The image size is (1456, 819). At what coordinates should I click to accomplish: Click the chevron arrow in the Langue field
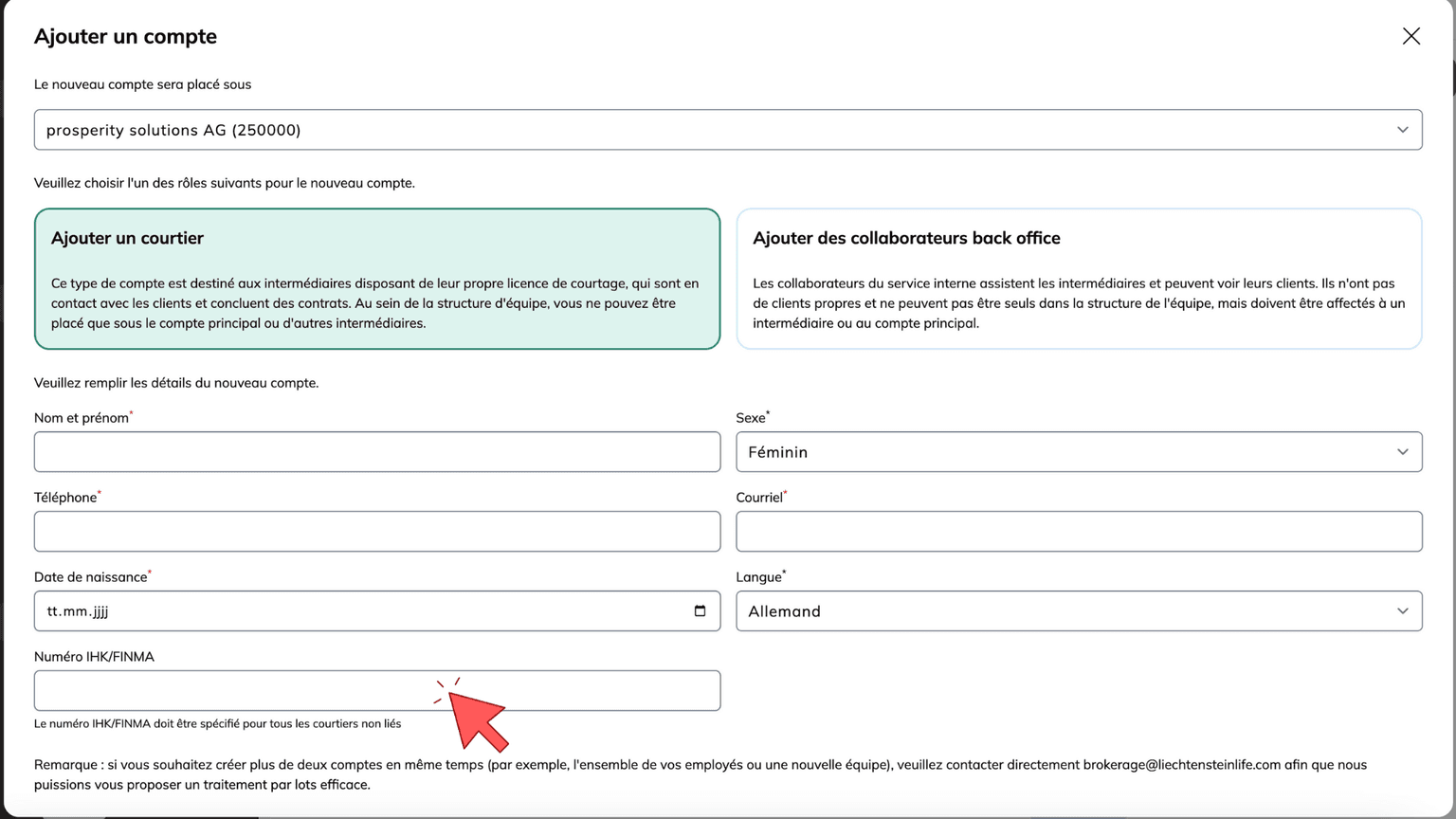[1402, 611]
